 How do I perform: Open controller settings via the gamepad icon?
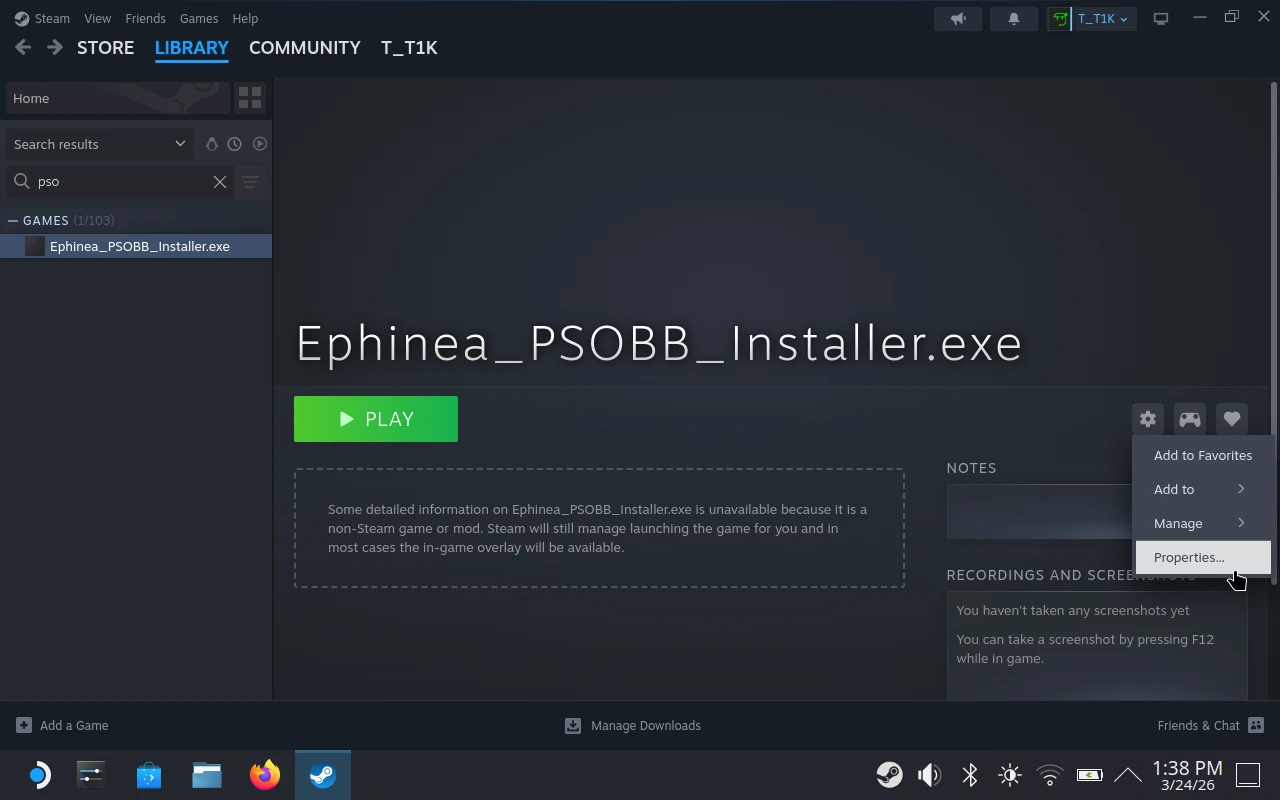coord(1189,419)
